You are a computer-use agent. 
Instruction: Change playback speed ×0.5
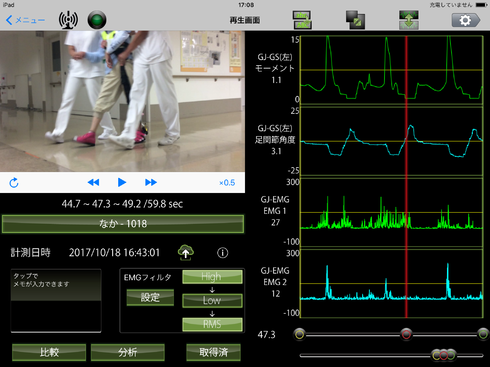pos(227,183)
